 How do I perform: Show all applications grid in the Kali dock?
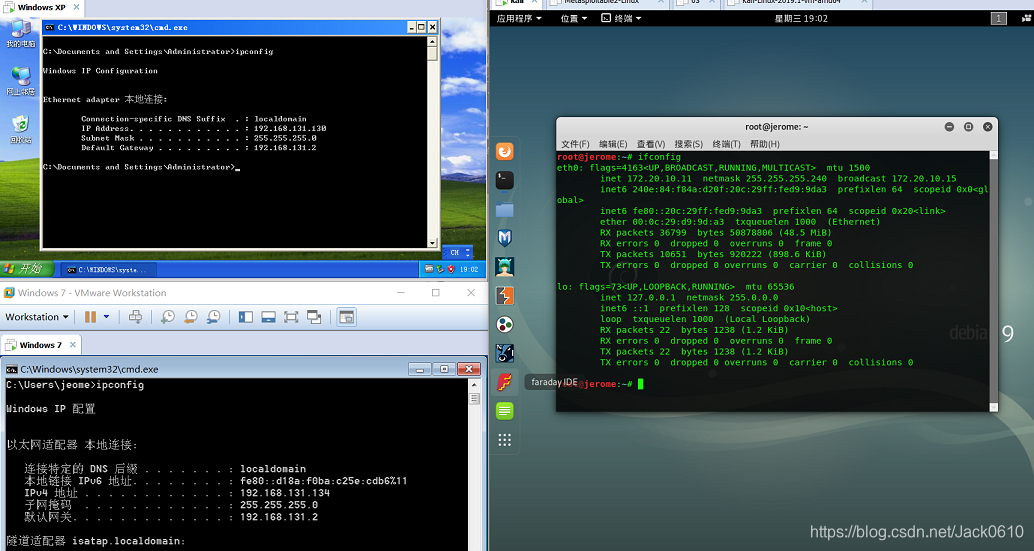coord(504,440)
